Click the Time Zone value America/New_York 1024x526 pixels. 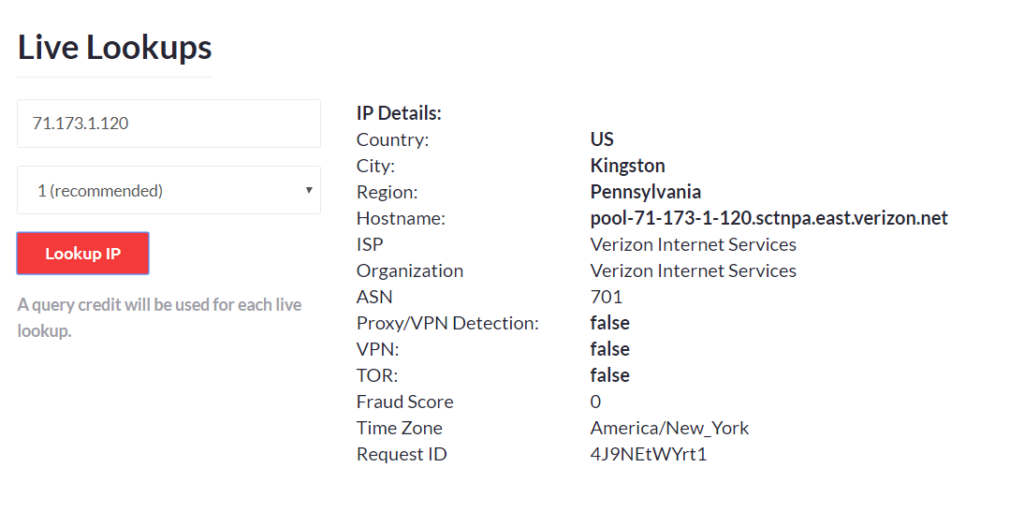[x=669, y=428]
